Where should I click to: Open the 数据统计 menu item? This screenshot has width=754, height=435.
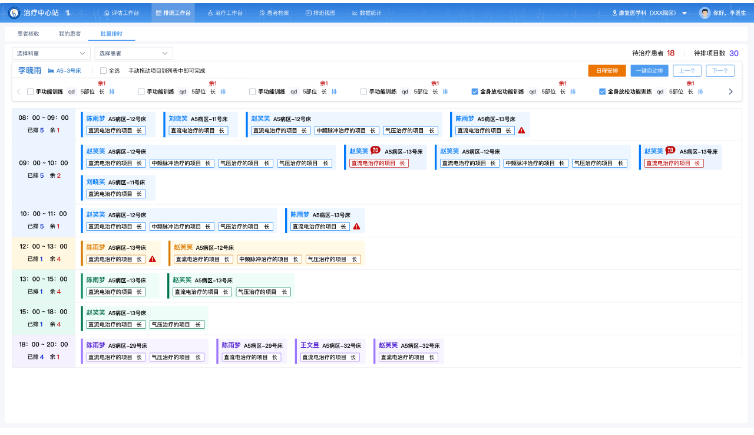[366, 13]
